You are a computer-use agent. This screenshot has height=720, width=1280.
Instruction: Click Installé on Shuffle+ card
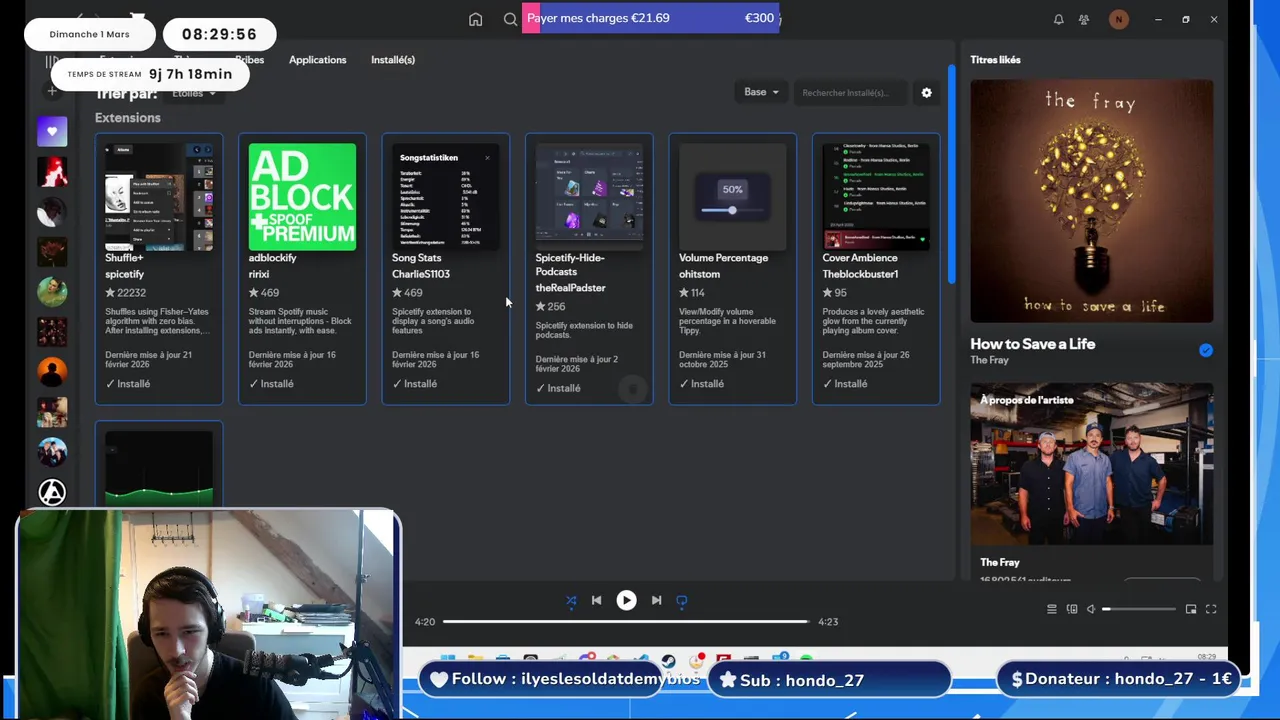pos(128,384)
